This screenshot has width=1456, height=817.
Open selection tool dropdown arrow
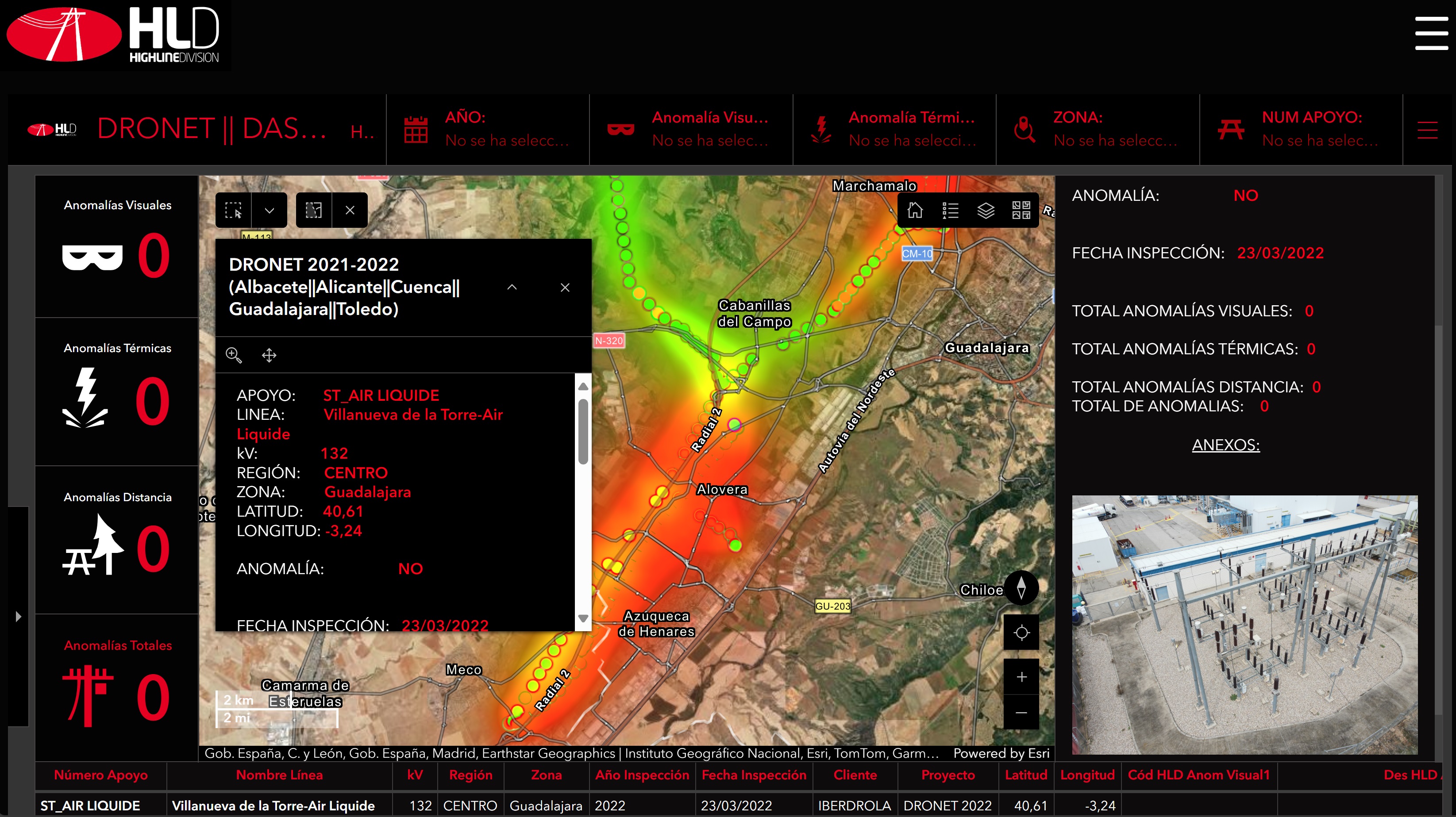click(x=270, y=210)
